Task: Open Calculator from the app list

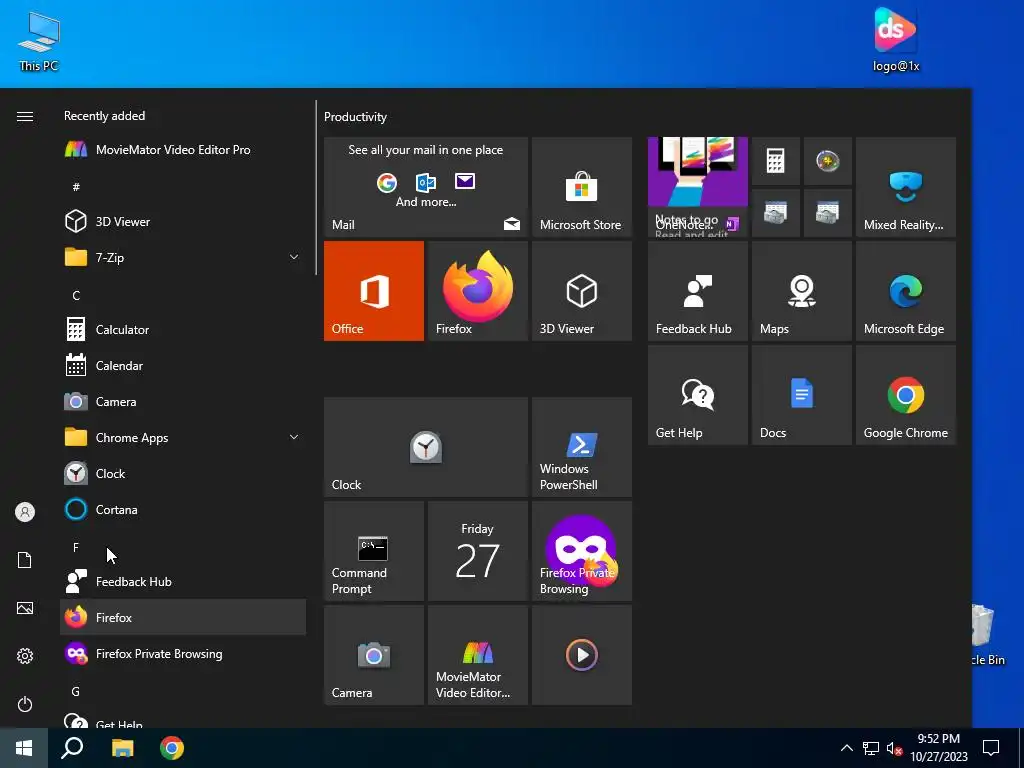Action: coord(183,329)
